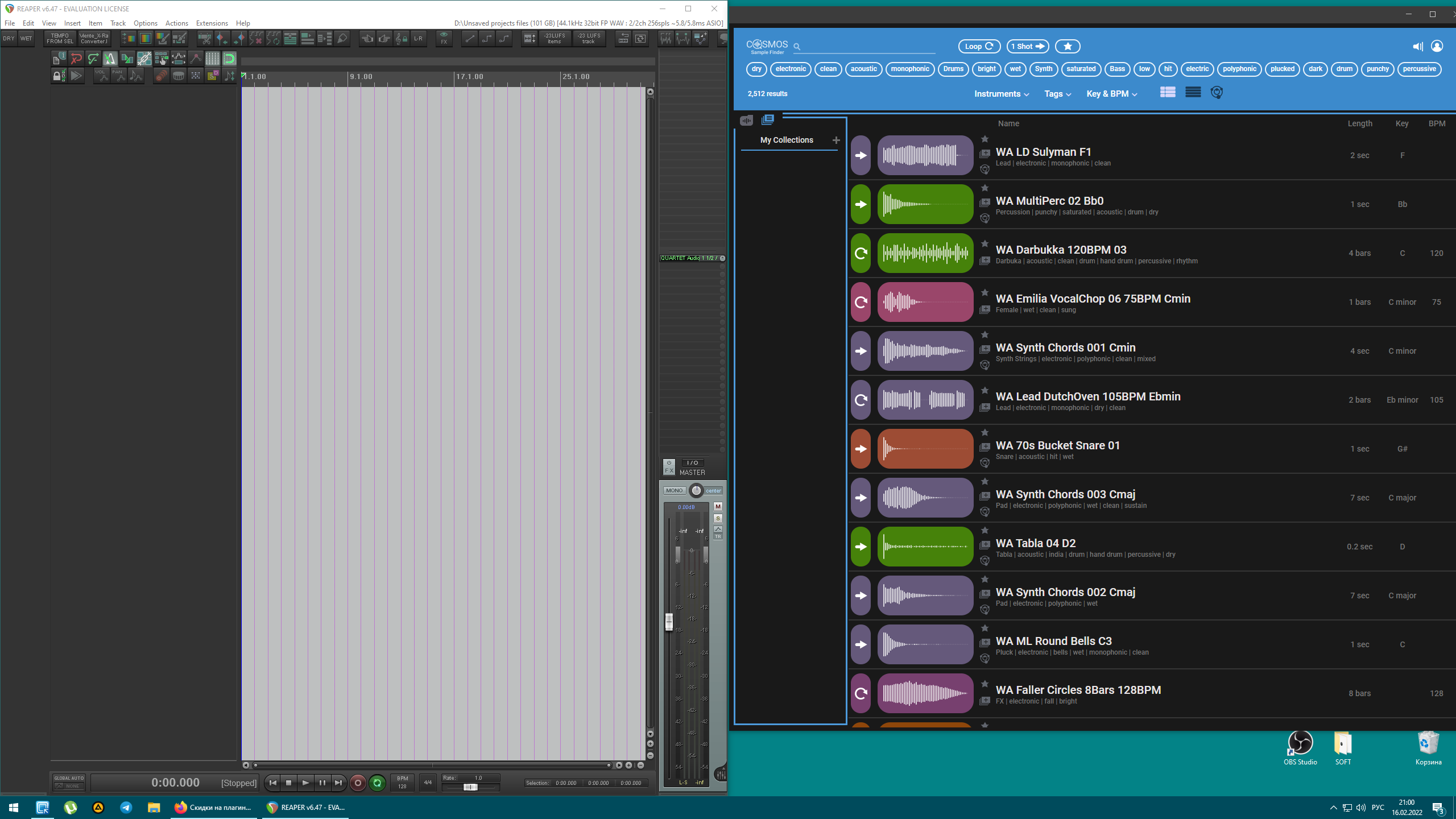Click the Loop filter button in Cosmos

[979, 46]
